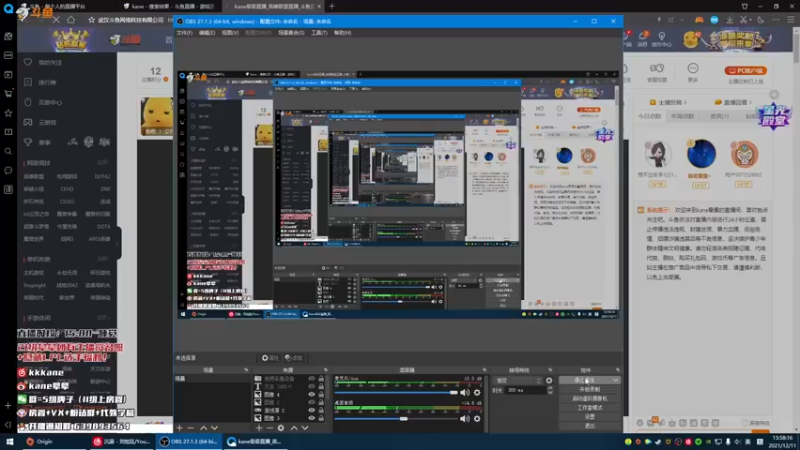Remove the selected scene with minus button
The image size is (800, 450).
coord(190,428)
